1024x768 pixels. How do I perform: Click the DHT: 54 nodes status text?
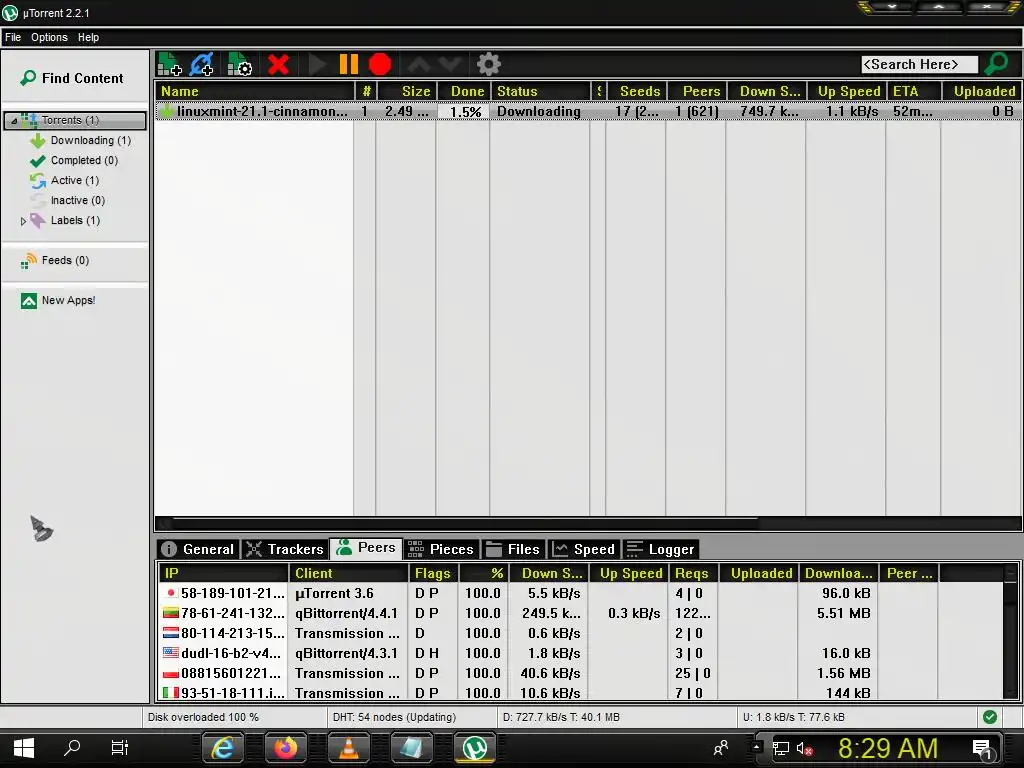394,717
